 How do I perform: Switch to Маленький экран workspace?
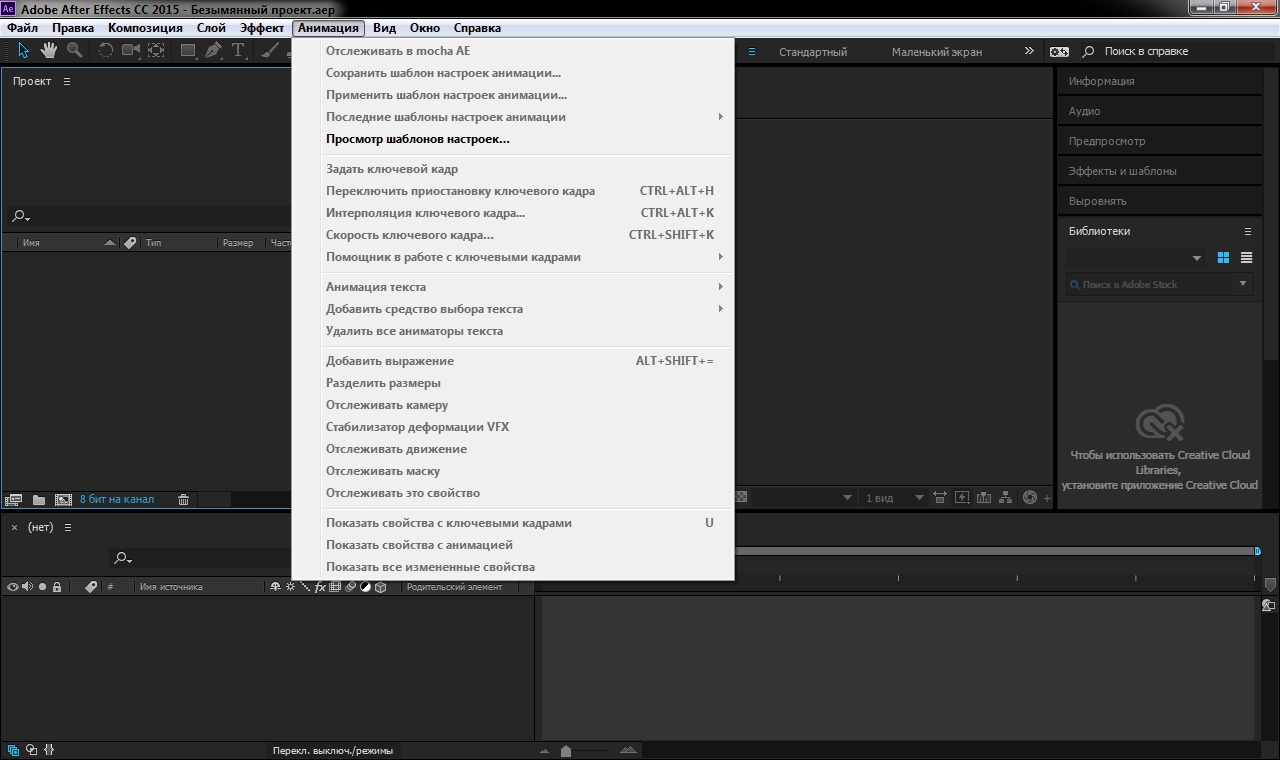tap(937, 52)
